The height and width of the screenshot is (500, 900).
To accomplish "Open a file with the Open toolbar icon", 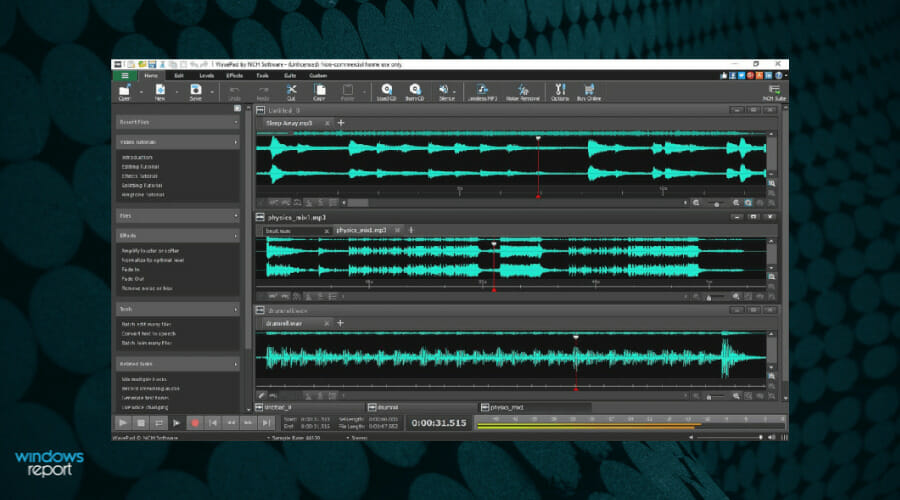I will coord(125,92).
